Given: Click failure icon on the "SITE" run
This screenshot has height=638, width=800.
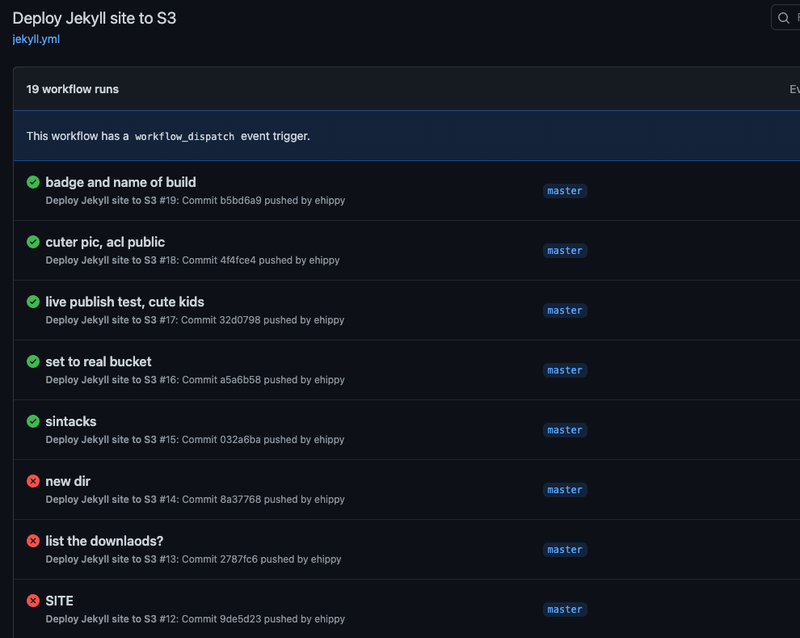Looking at the screenshot, I should [31, 601].
